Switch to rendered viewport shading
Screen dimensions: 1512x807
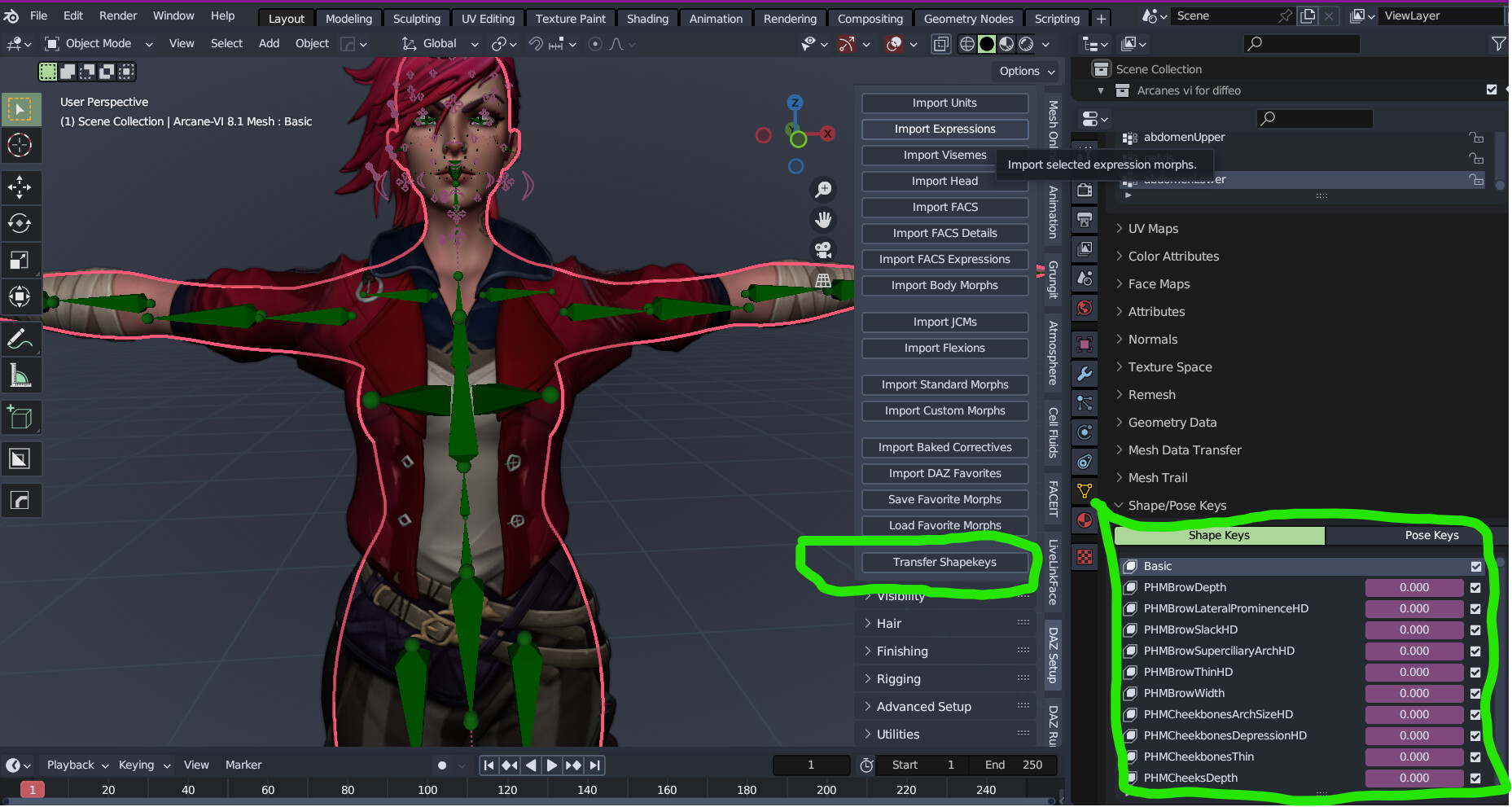coord(1027,44)
